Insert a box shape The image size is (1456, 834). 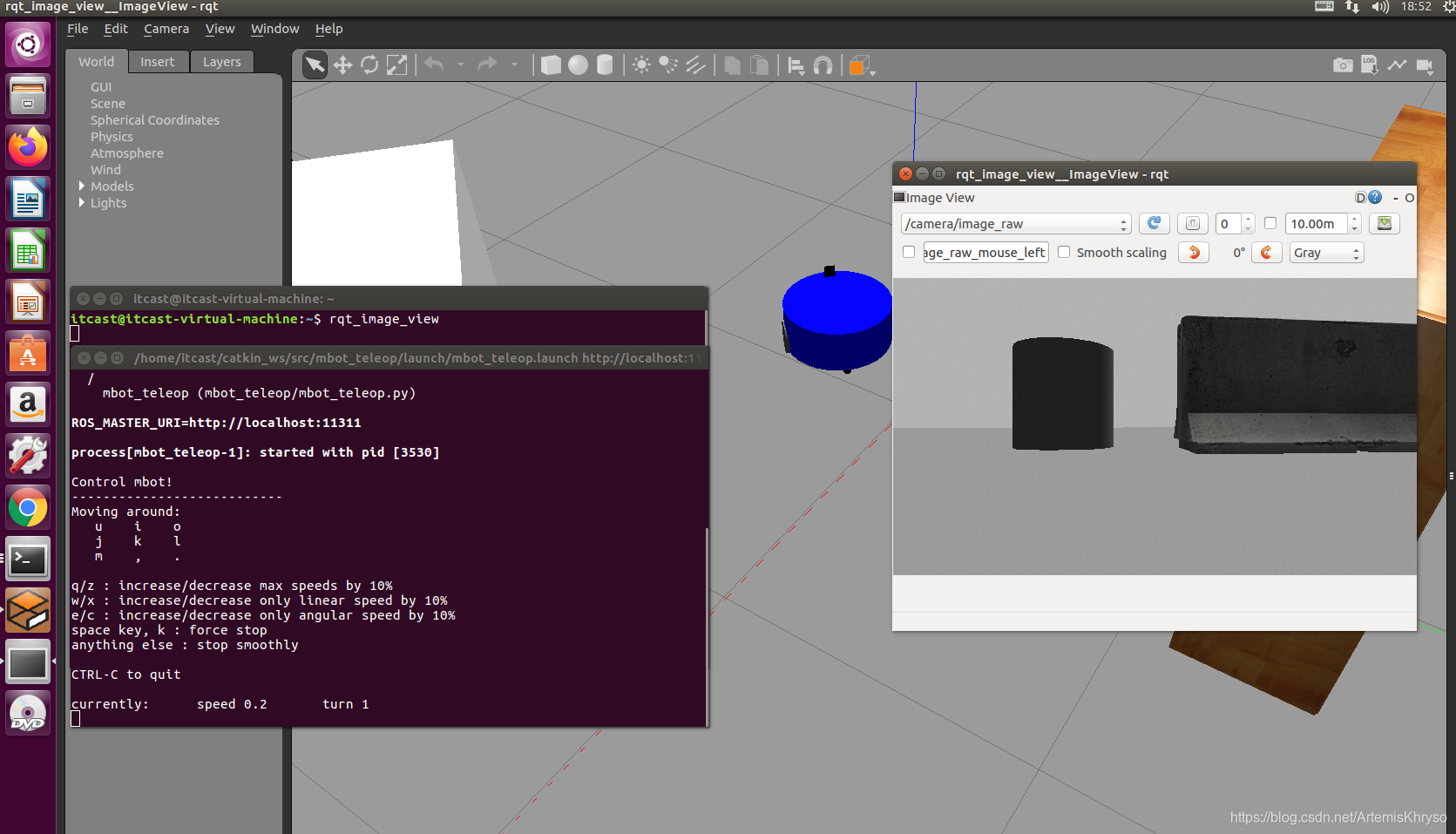click(551, 65)
